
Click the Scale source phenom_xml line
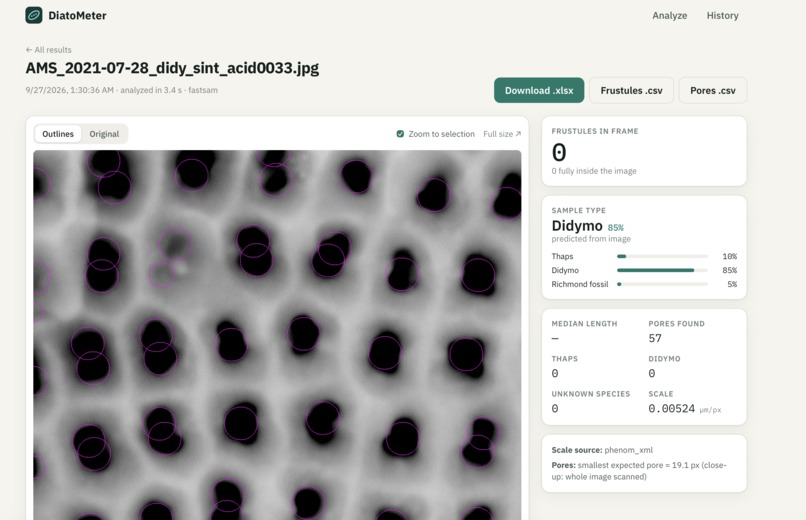tap(602, 450)
